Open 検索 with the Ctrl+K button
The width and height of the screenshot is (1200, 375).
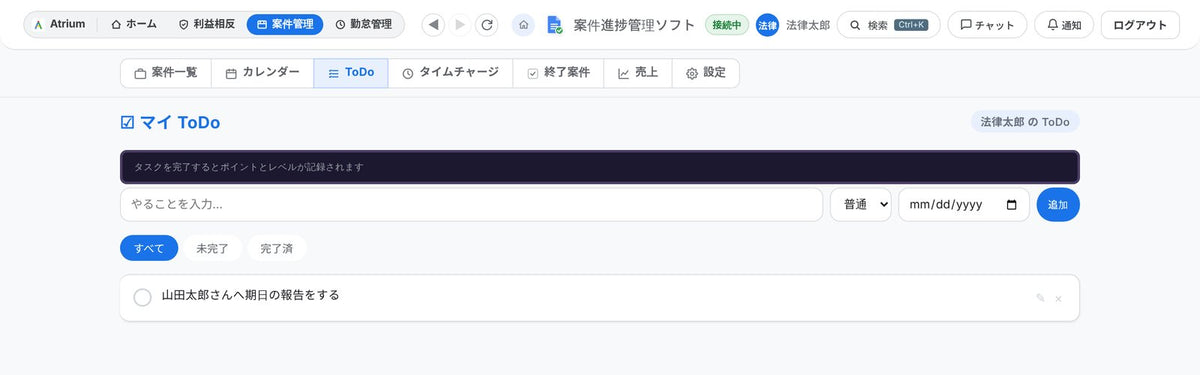888,25
